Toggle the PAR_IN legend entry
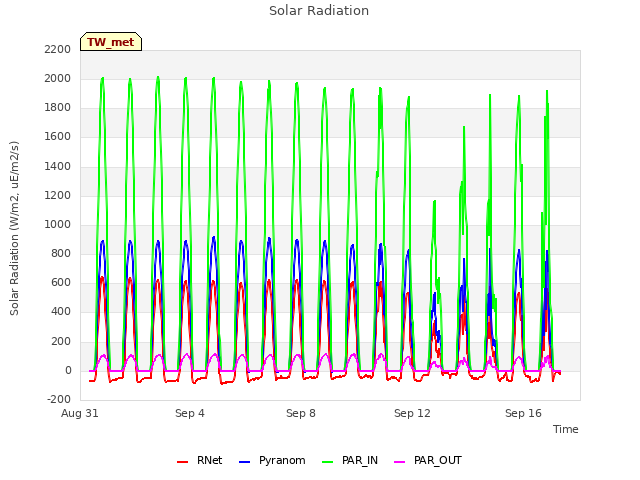Screen dimensions: 640x480 coord(350,460)
